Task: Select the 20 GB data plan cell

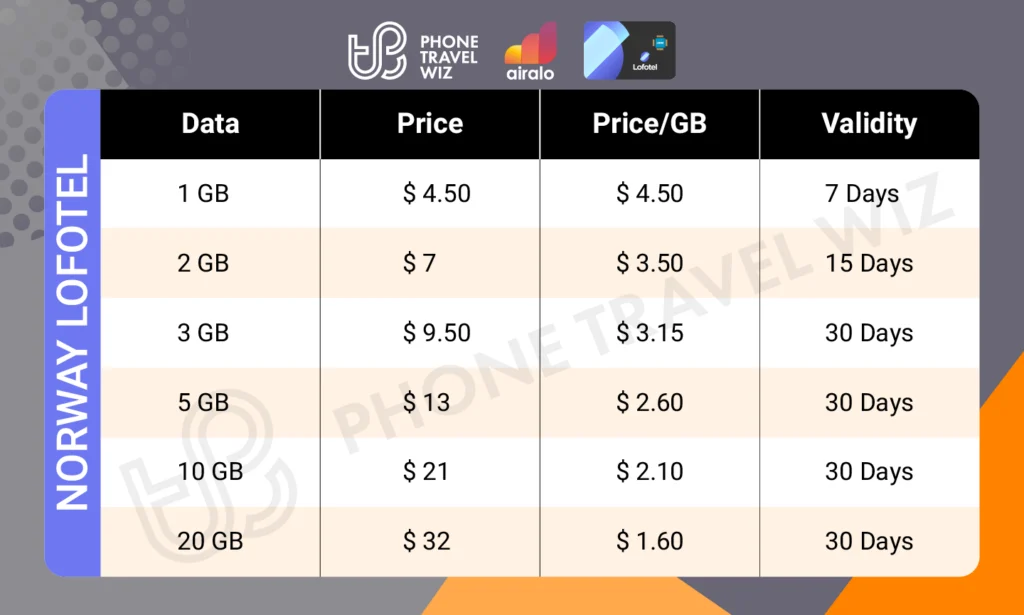Action: pyautogui.click(x=210, y=541)
